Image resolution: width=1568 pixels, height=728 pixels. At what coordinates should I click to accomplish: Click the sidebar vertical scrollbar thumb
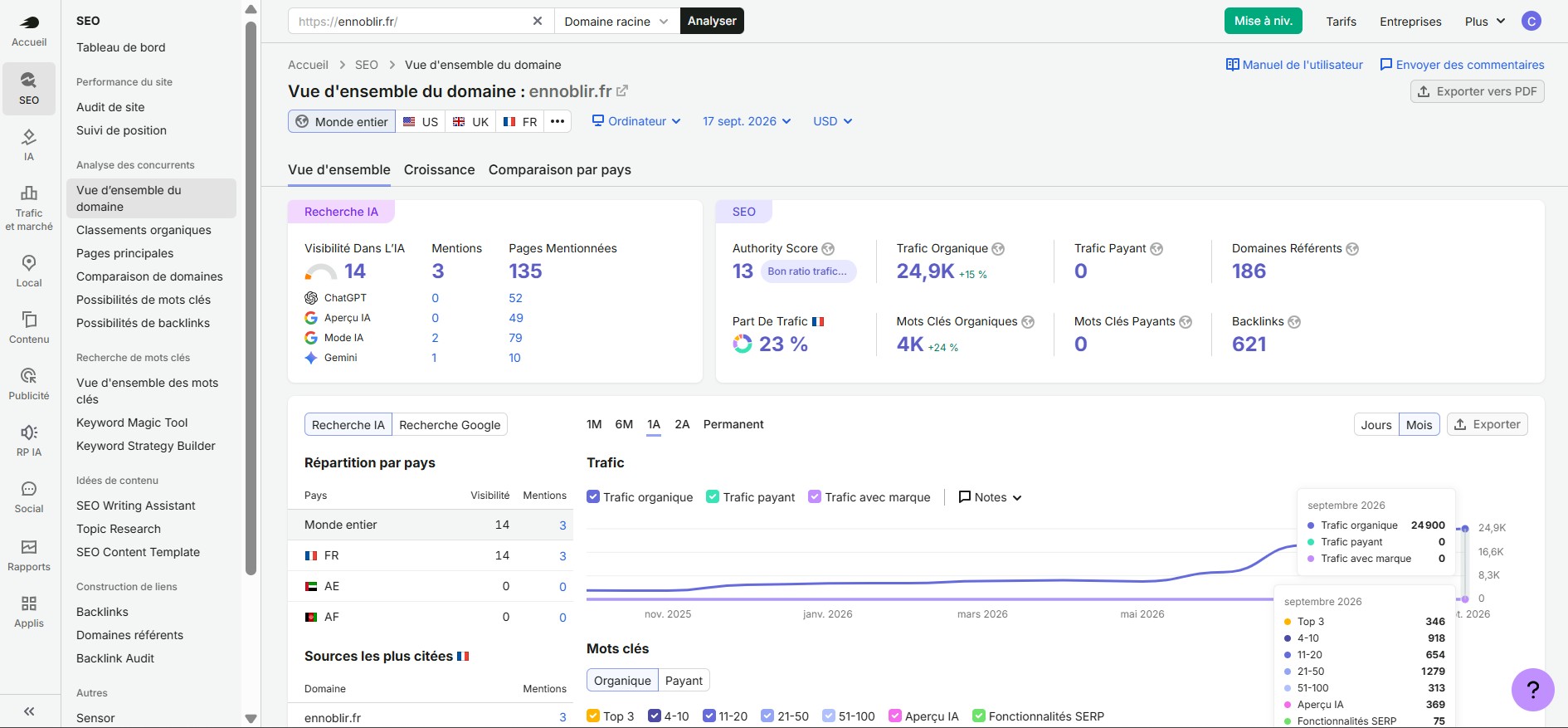point(251,299)
